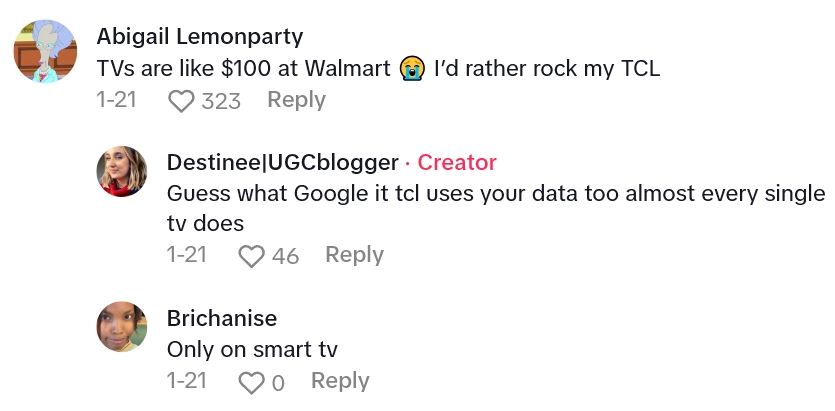
Task: Click the crying emoji in Abigail's comment
Action: coord(409,68)
